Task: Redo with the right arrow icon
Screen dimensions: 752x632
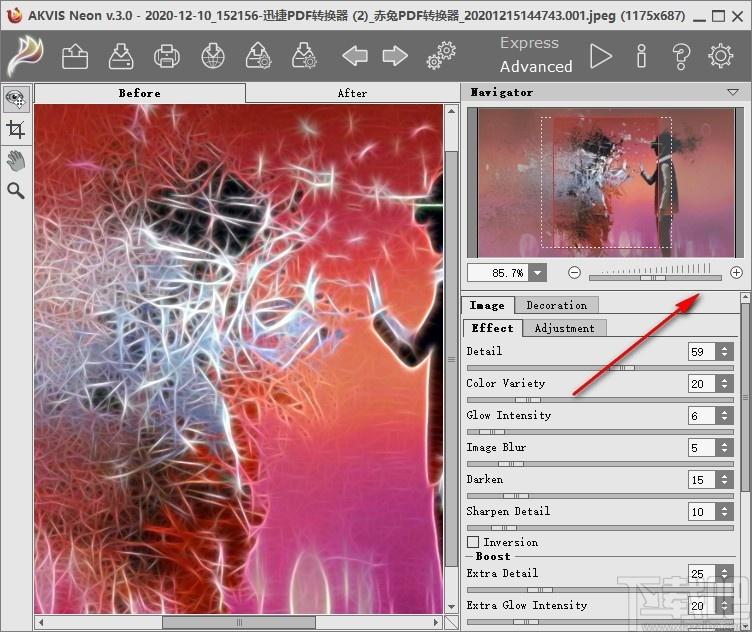Action: pos(395,56)
